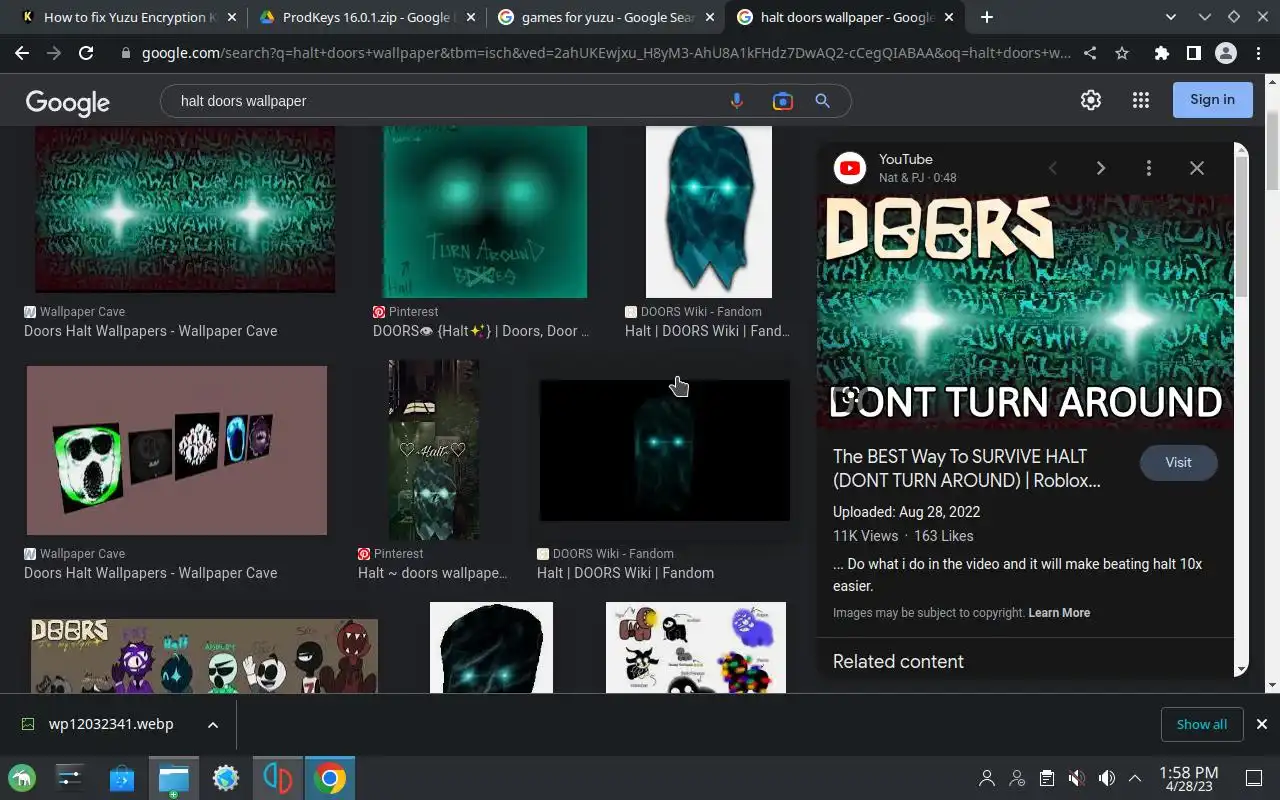Open Doors Halt Wallpapers first result link

click(151, 331)
